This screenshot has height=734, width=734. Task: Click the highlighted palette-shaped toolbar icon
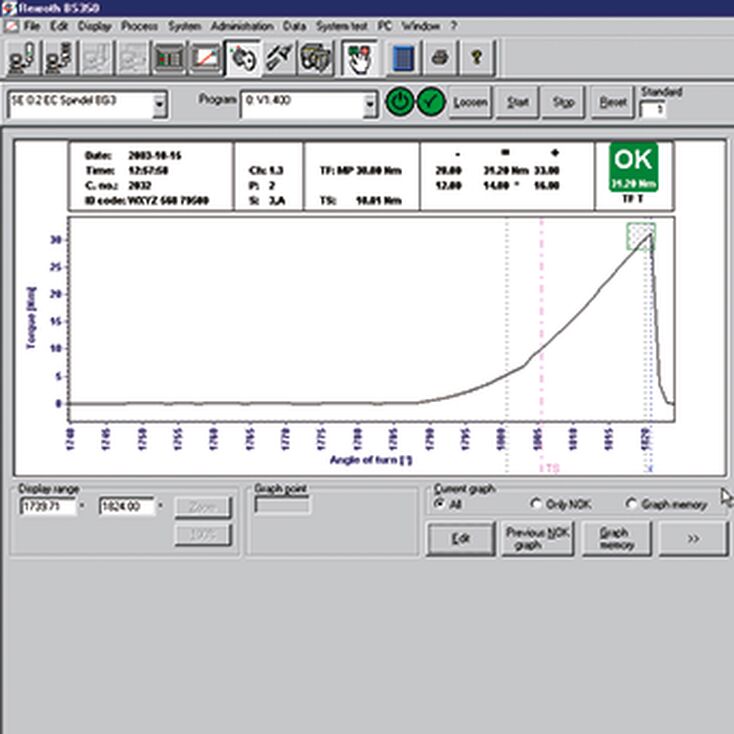pos(242,58)
